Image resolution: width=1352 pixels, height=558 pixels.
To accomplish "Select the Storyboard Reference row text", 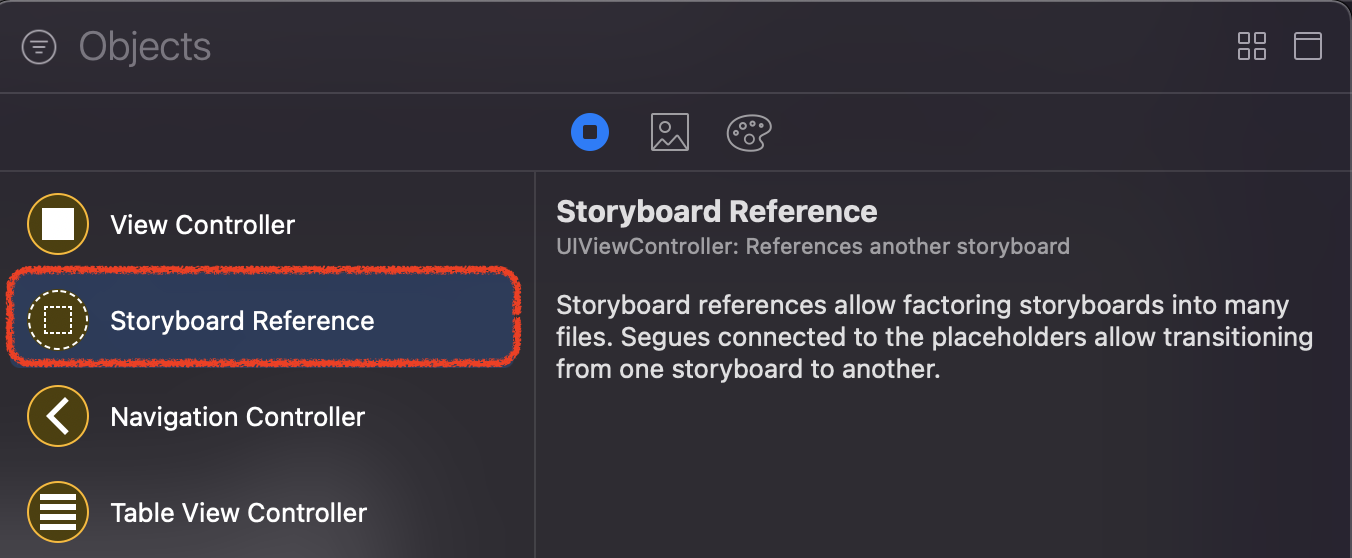I will [242, 321].
